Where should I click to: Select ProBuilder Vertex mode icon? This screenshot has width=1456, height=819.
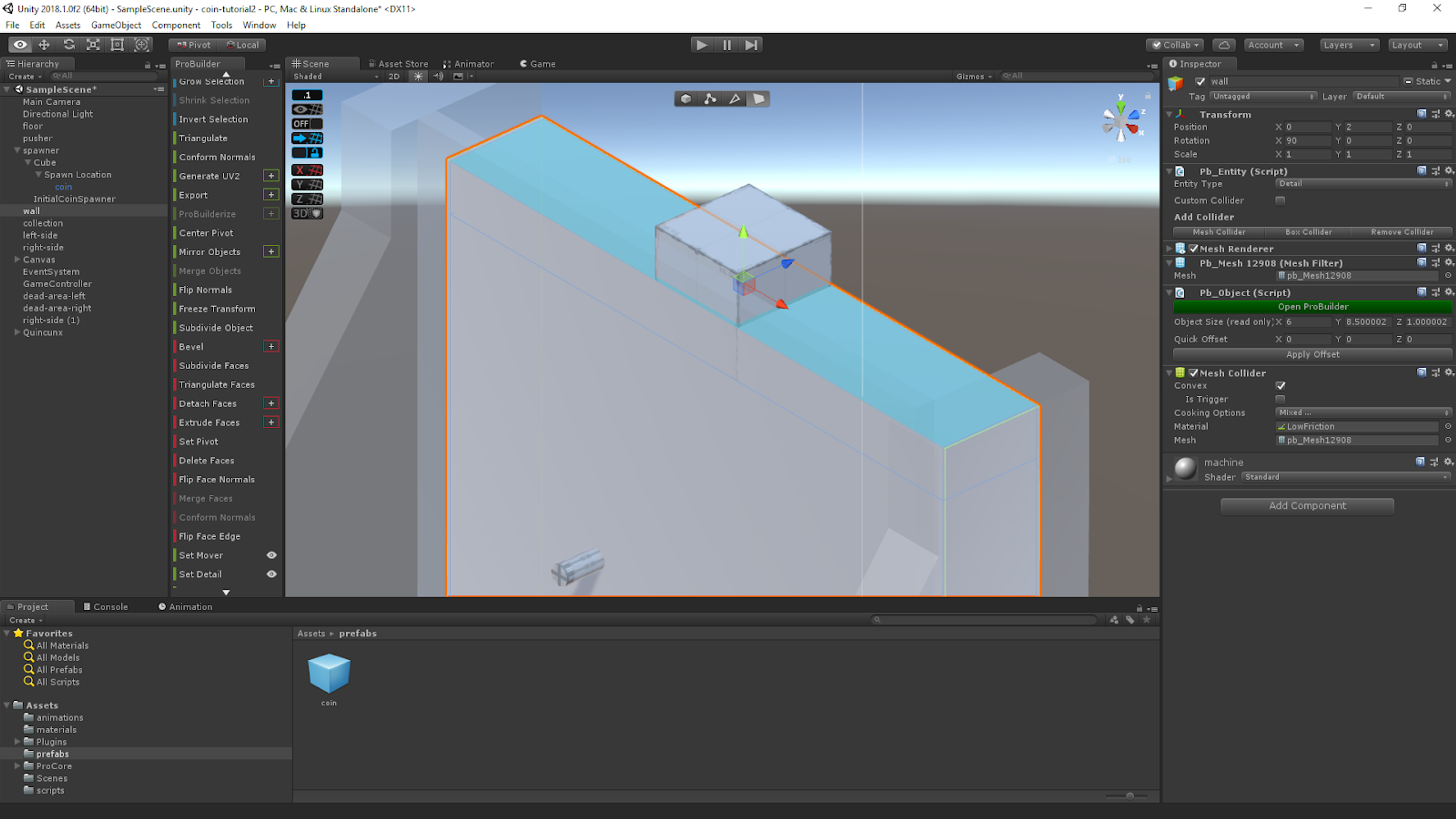[710, 99]
